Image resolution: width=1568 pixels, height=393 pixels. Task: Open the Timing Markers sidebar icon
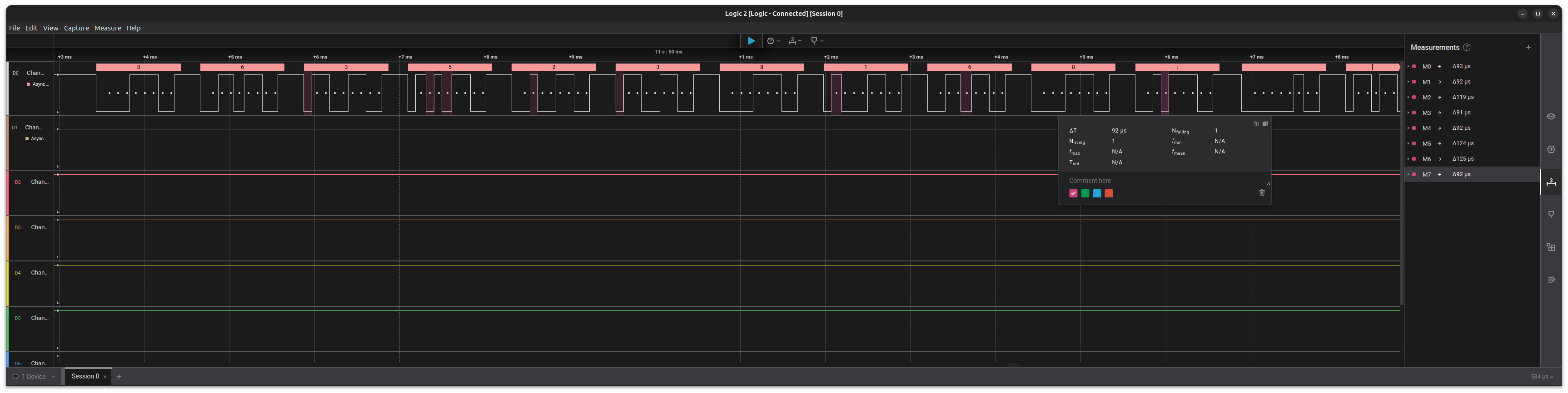pos(1551,215)
